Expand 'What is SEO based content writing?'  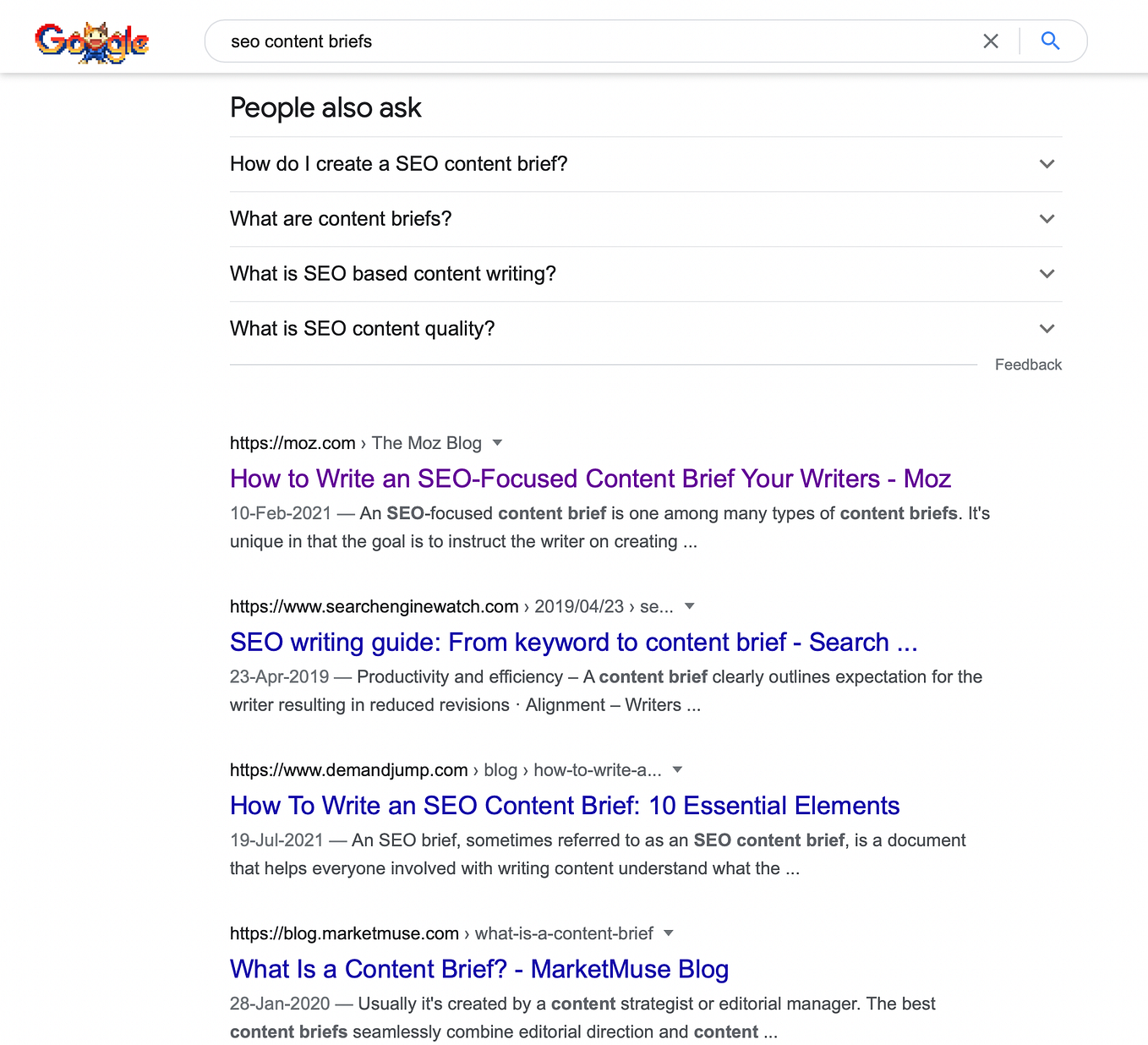click(646, 274)
